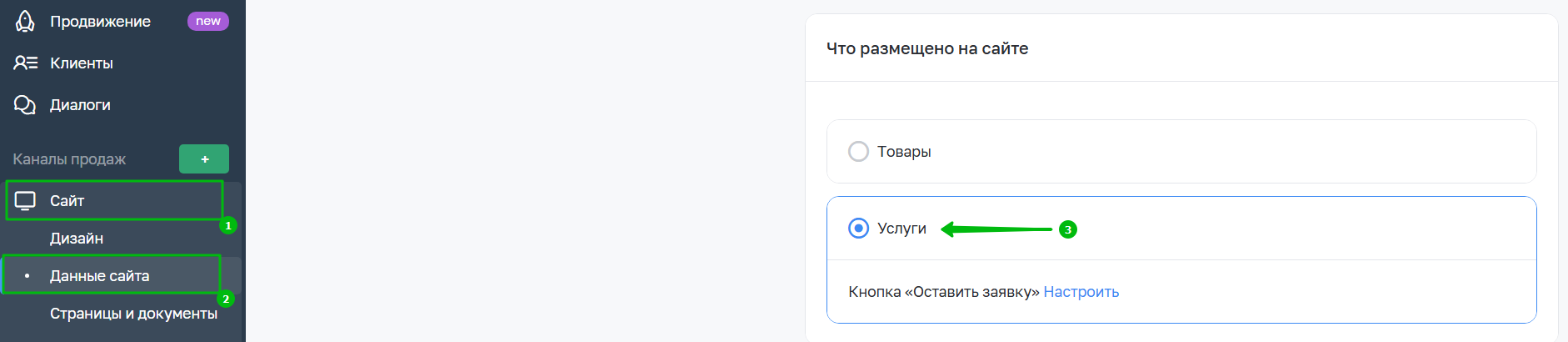
Task: Click the purple "new" badge
Action: (x=207, y=22)
